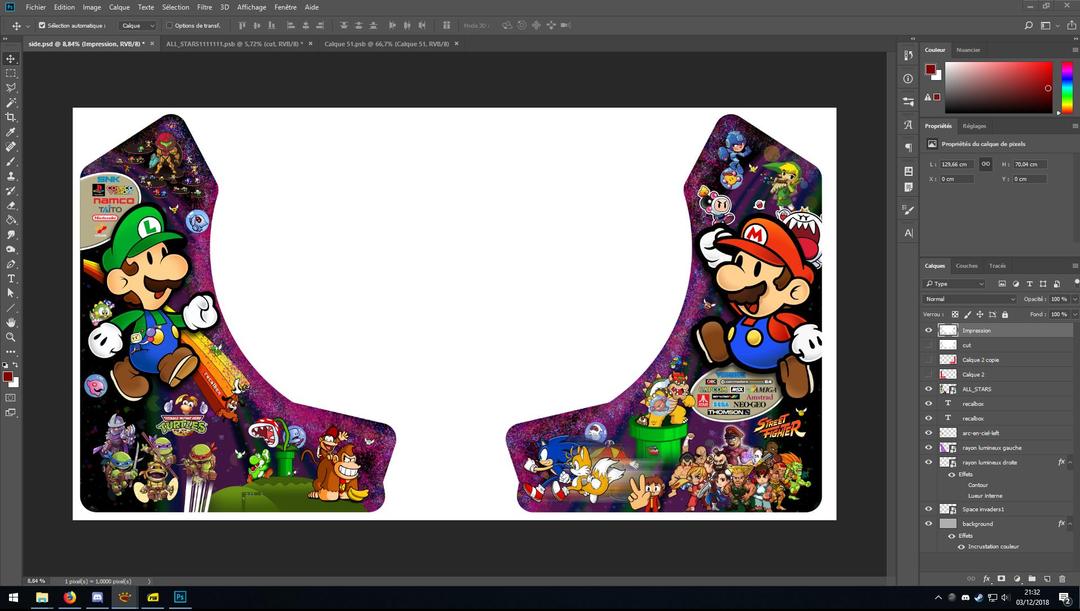Screen dimensions: 1080x611
Task: Select the Crop tool
Action: click(x=10, y=117)
